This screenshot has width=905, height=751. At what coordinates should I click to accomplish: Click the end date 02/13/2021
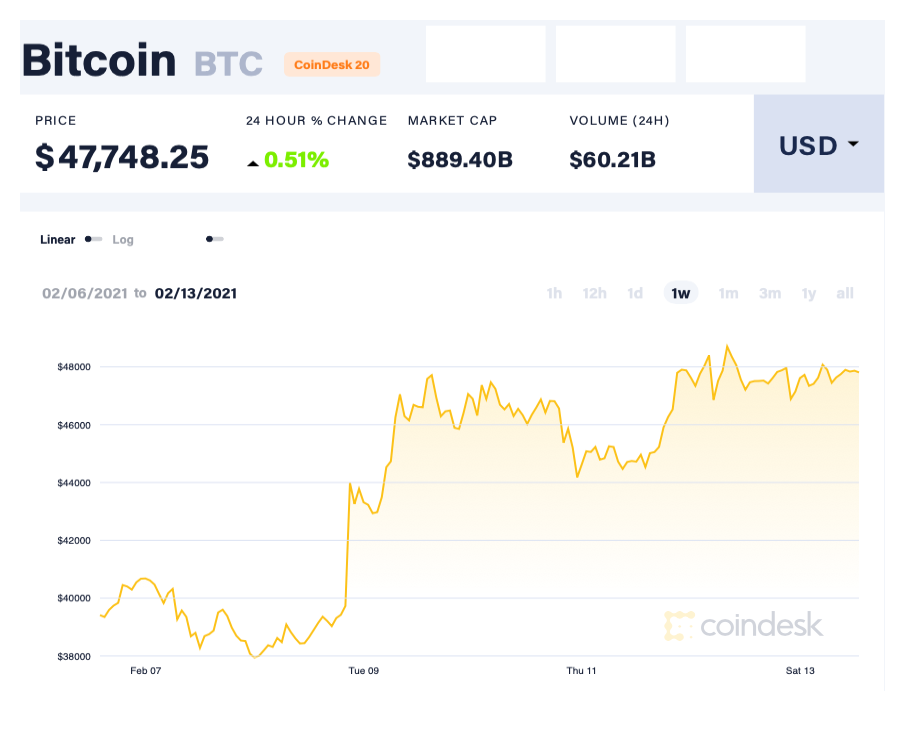pyautogui.click(x=196, y=293)
